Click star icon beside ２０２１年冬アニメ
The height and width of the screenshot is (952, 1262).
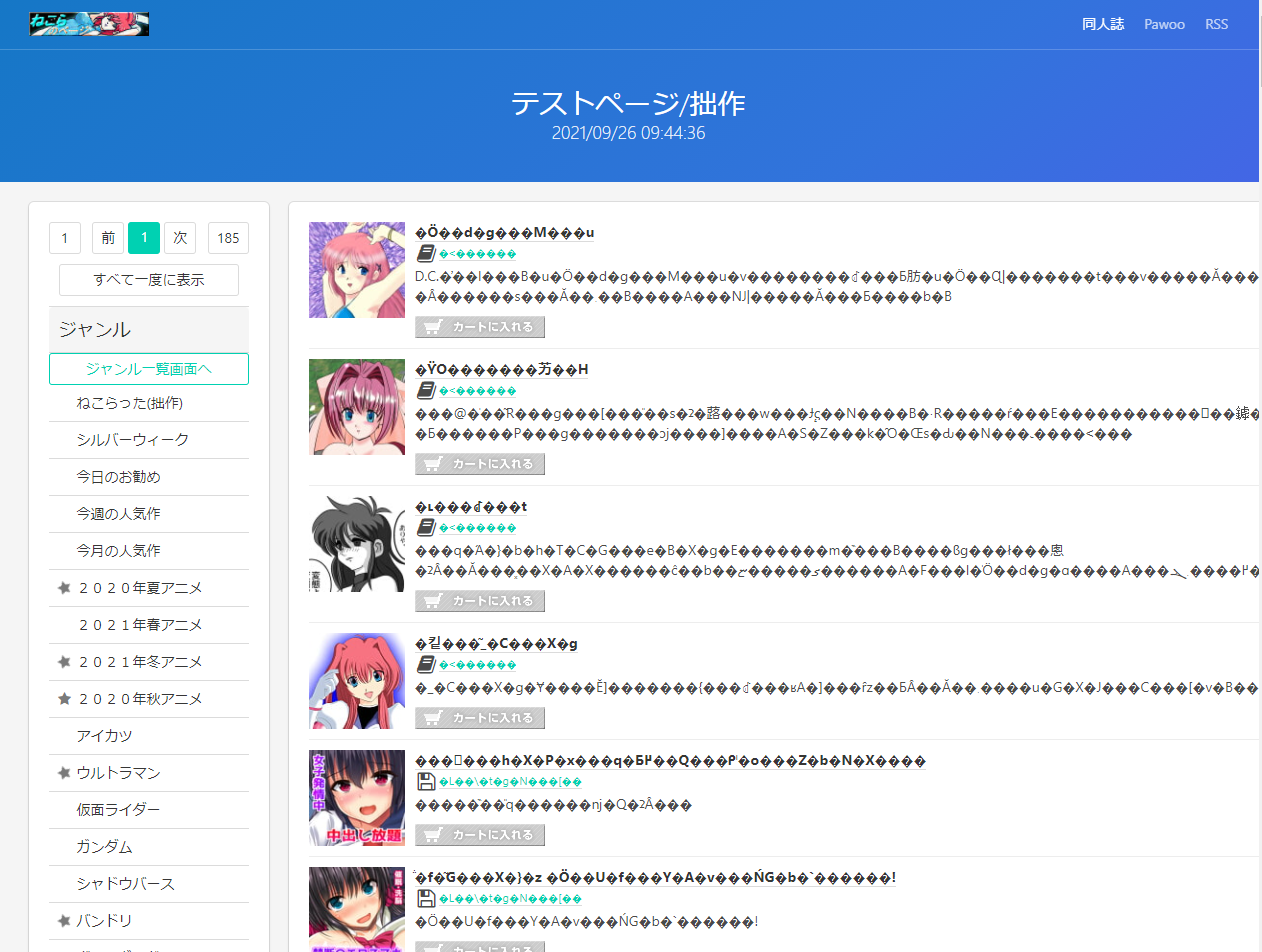coord(65,662)
